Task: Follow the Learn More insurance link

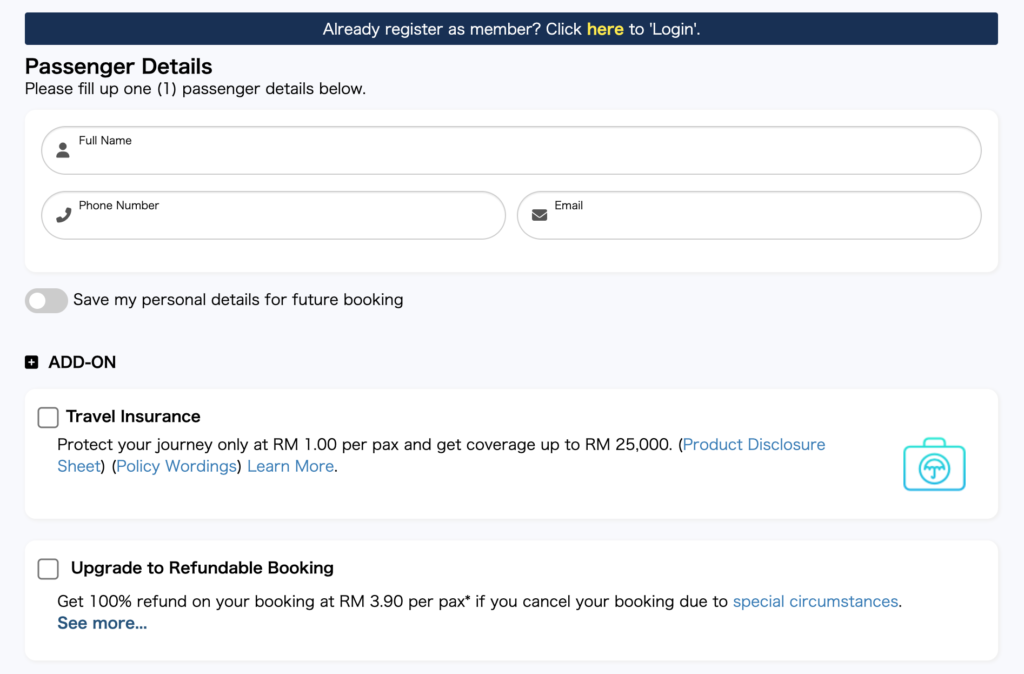Action: (290, 466)
